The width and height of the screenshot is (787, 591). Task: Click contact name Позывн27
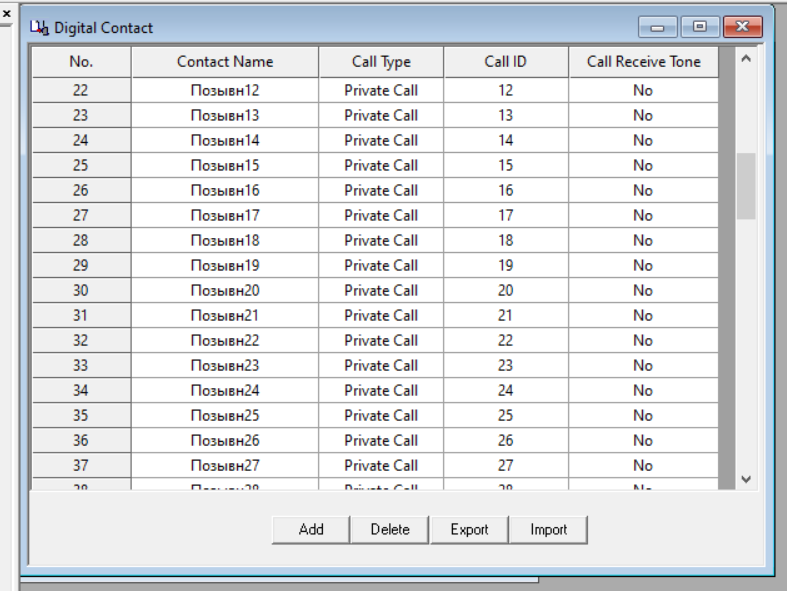click(x=225, y=465)
